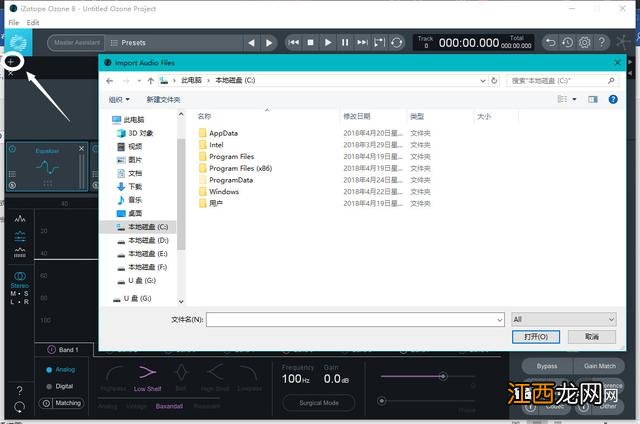Sort files by 类型 column
Screen dimensions: 640x424
tap(417, 116)
